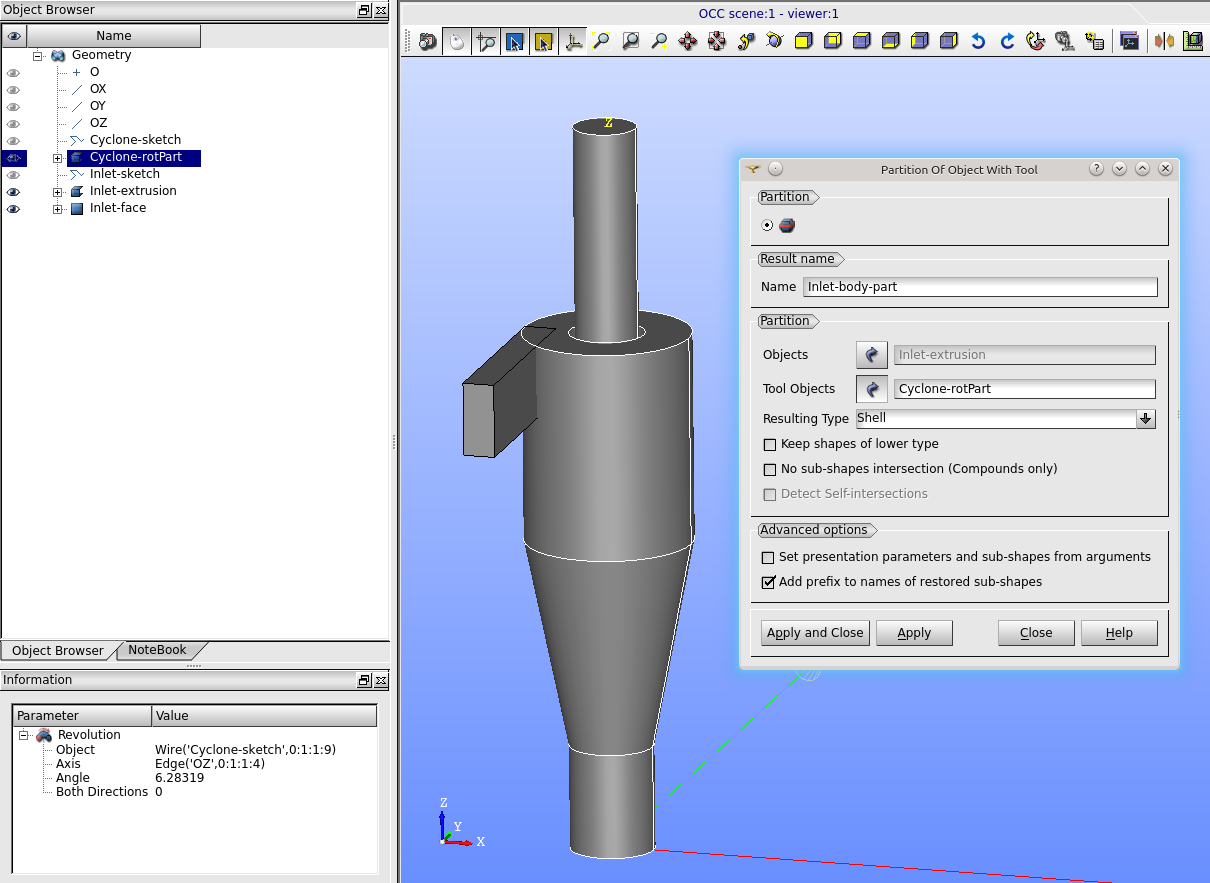This screenshot has height=883, width=1210.
Task: Float the Object Browser panel
Action: pyautogui.click(x=364, y=10)
